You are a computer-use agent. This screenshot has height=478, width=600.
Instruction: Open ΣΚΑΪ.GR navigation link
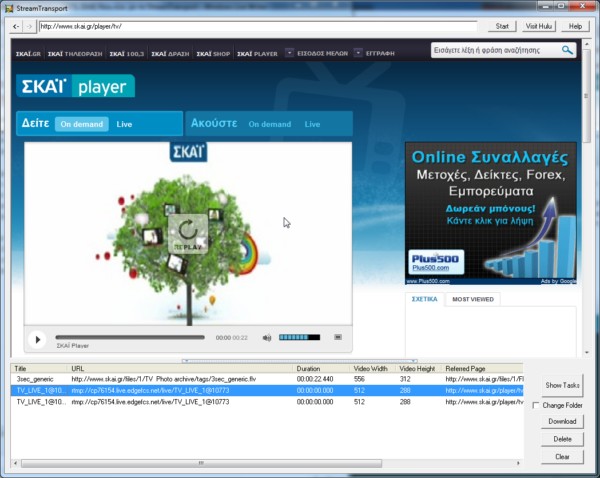28,54
